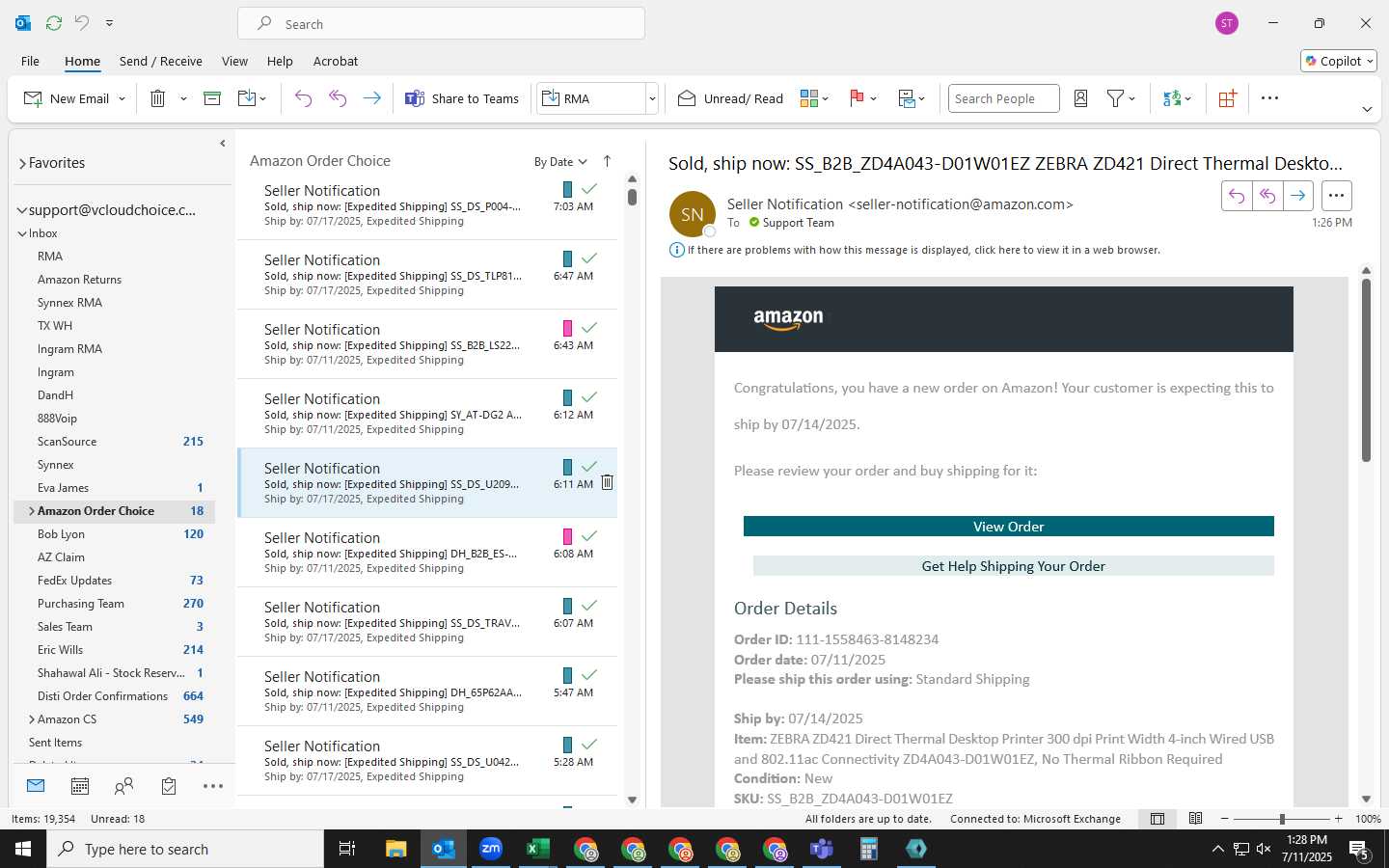Toggle checkmark on 7:03 AM message

click(589, 189)
